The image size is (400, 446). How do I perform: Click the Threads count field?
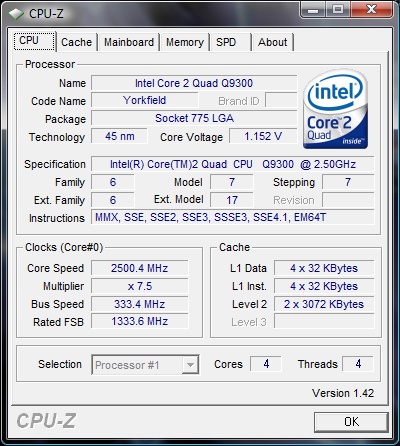[358, 364]
